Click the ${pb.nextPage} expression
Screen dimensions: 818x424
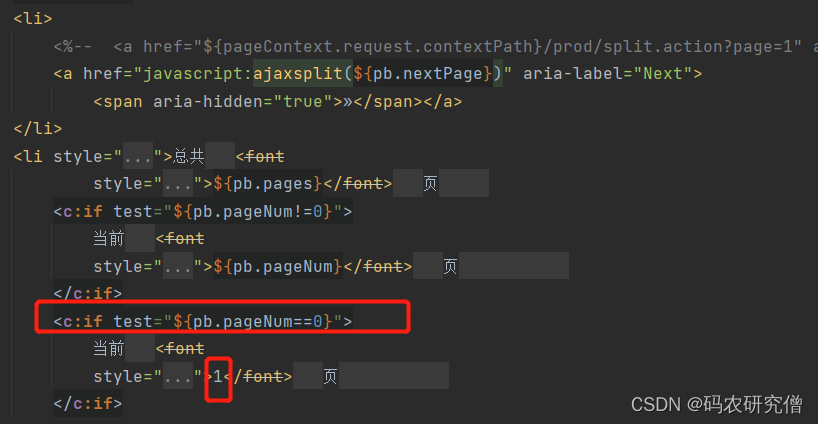tap(423, 74)
